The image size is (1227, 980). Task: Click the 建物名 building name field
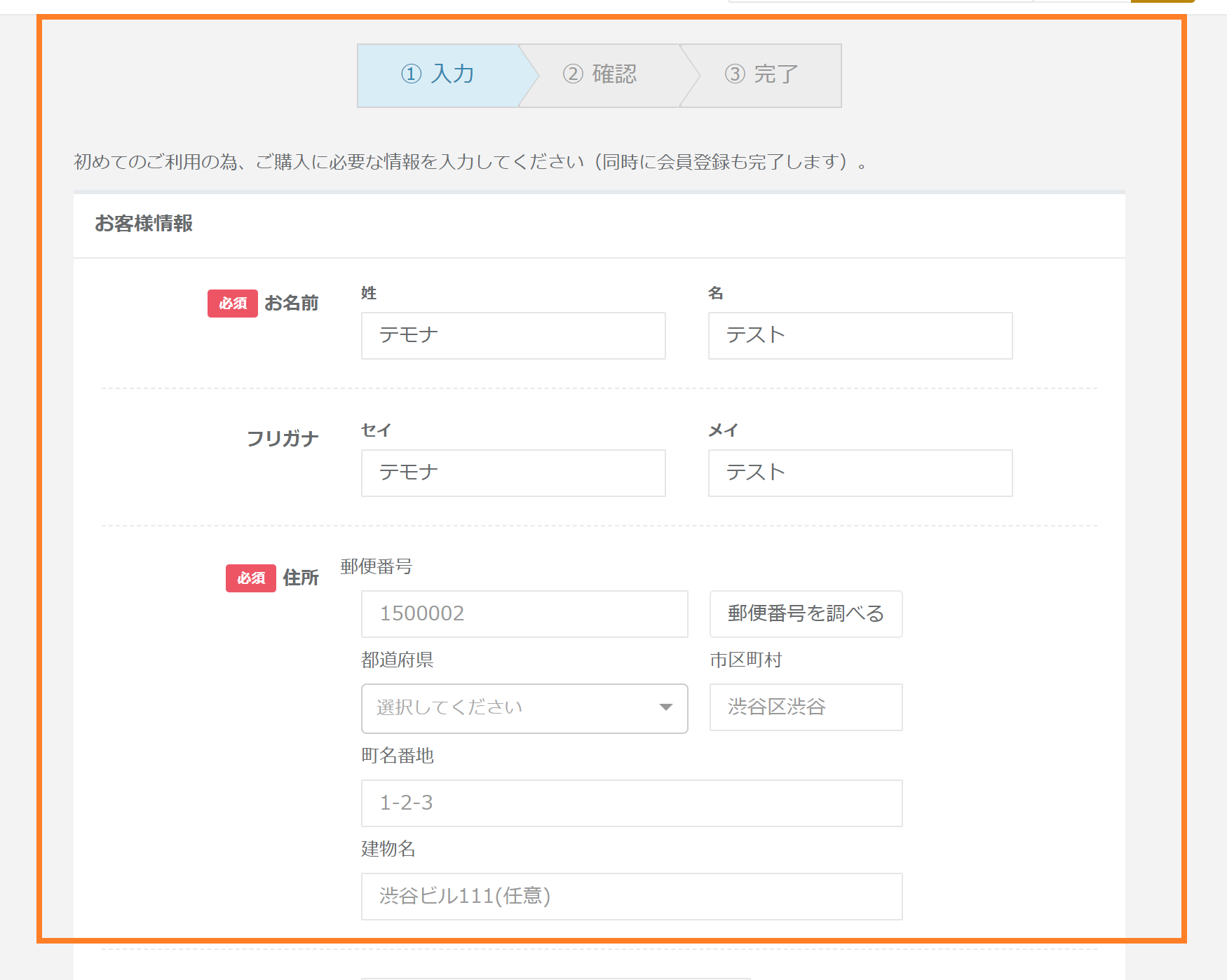coord(631,897)
